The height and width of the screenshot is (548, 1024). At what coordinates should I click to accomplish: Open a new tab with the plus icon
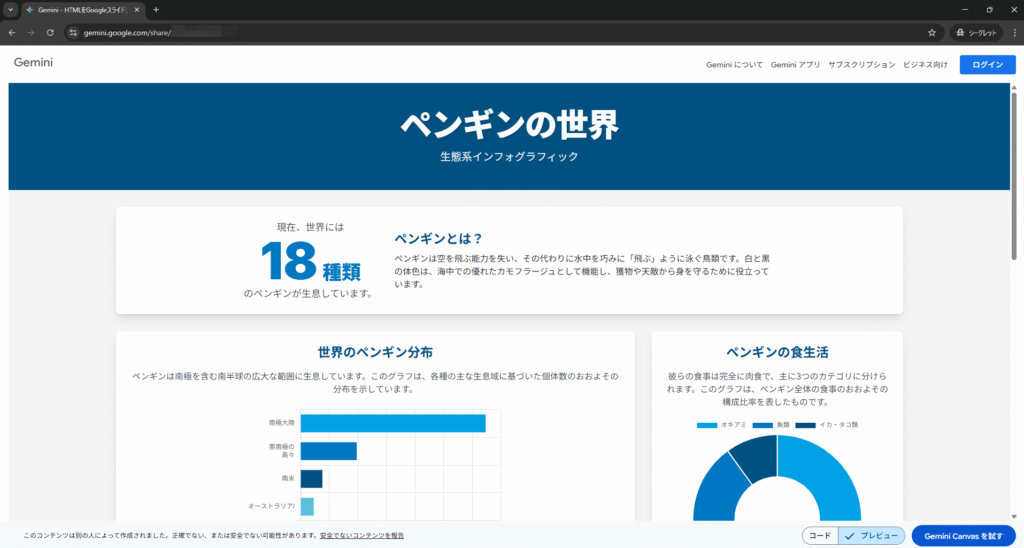[x=156, y=9]
